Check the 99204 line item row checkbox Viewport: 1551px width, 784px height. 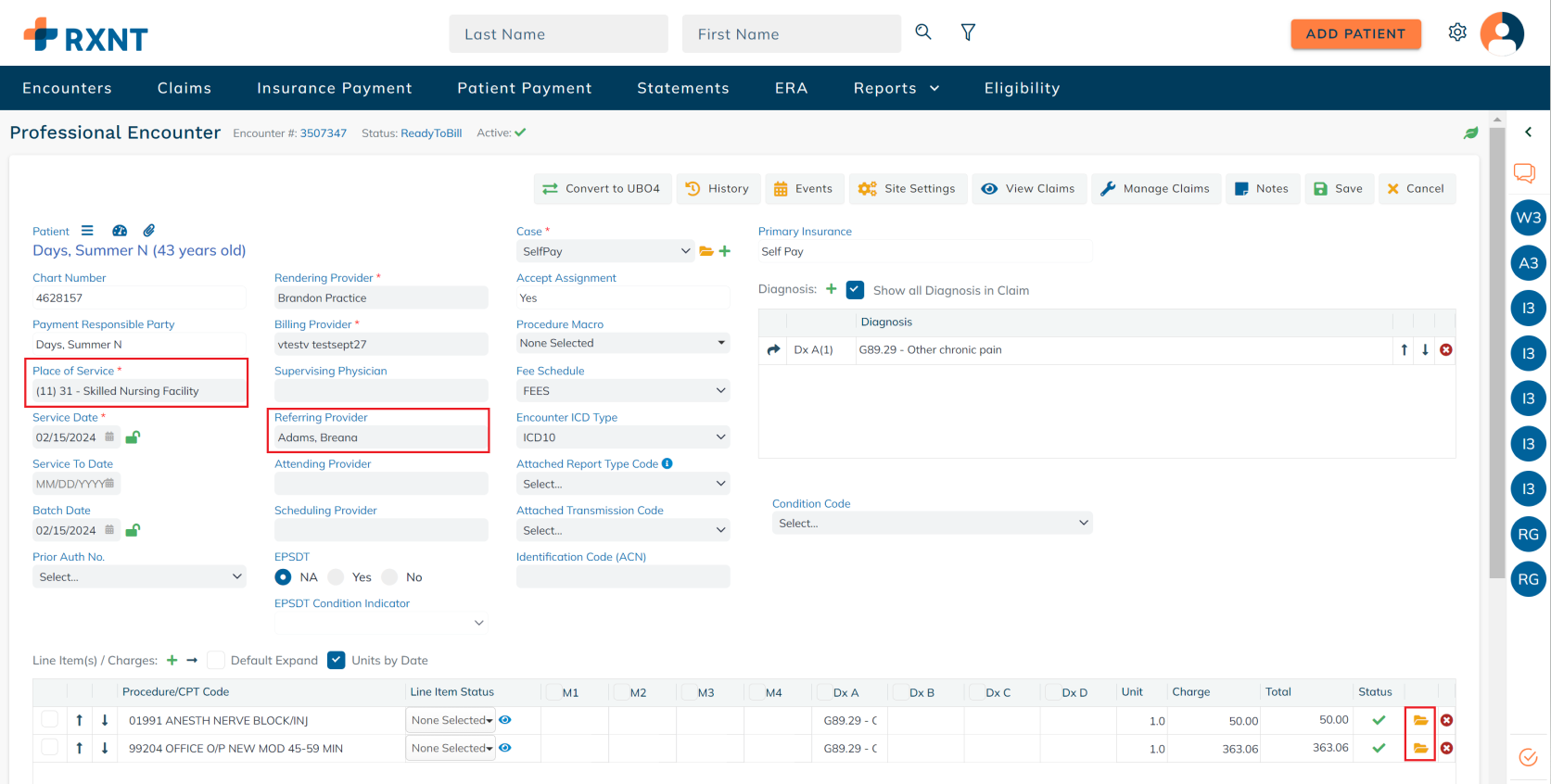50,747
